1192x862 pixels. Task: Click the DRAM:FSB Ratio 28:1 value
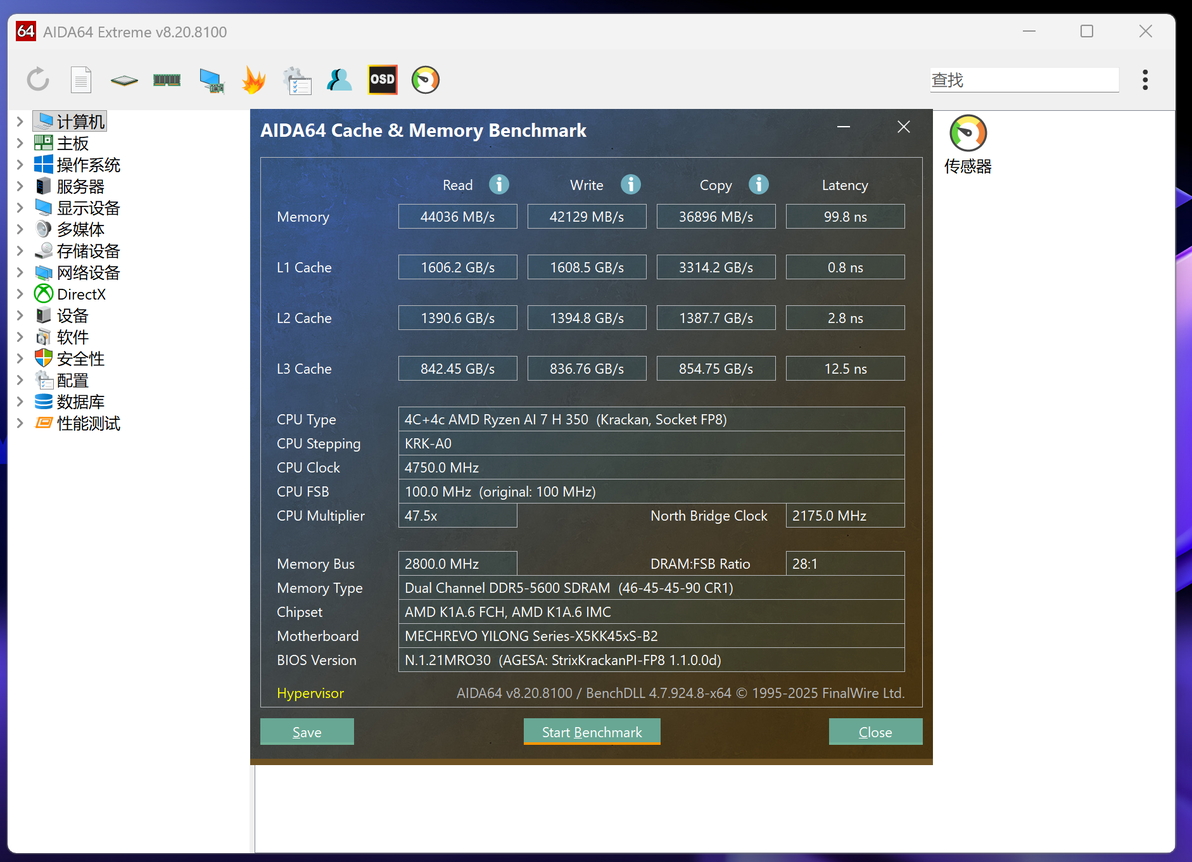(x=845, y=563)
